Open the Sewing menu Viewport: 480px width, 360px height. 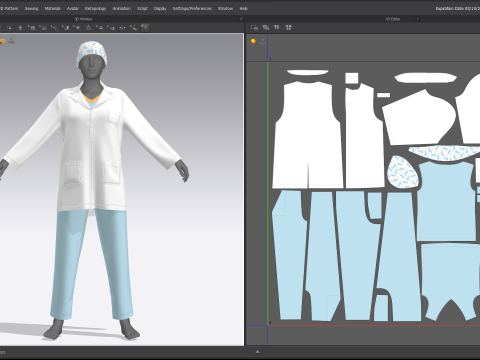click(31, 8)
